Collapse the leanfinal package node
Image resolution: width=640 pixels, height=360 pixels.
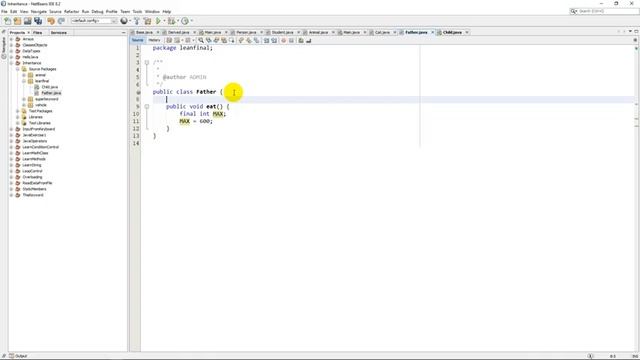point(24,81)
